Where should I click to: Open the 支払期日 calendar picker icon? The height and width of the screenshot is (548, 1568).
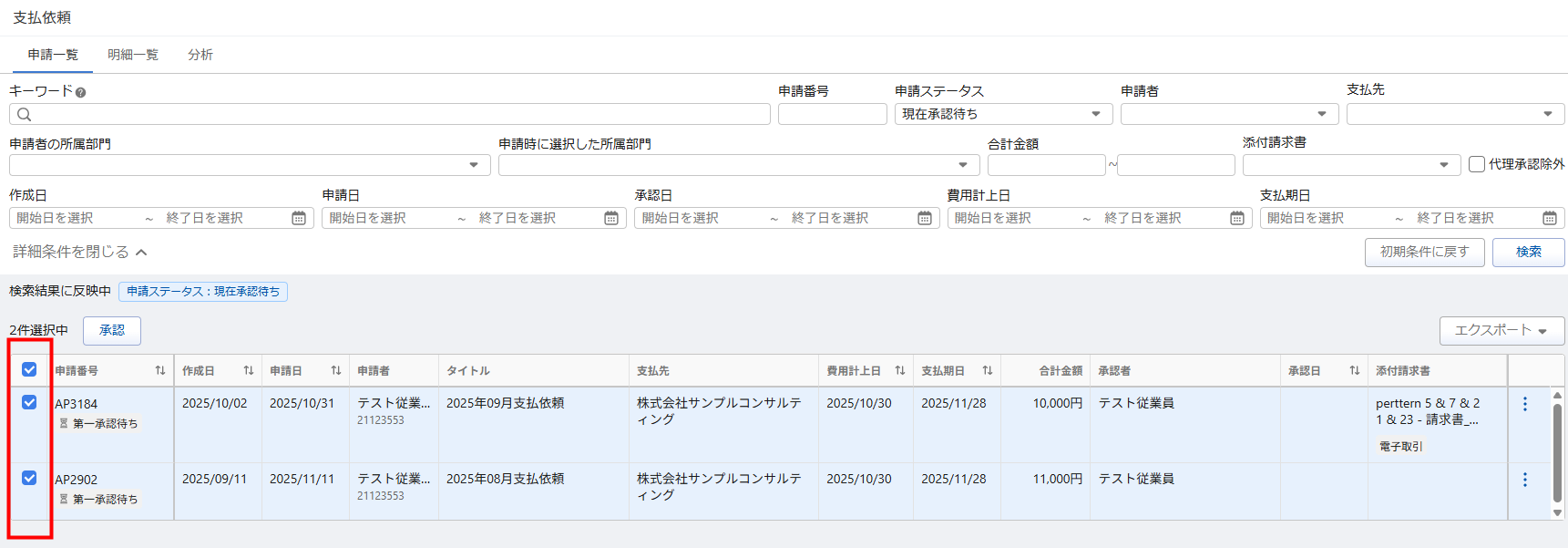(x=1549, y=218)
